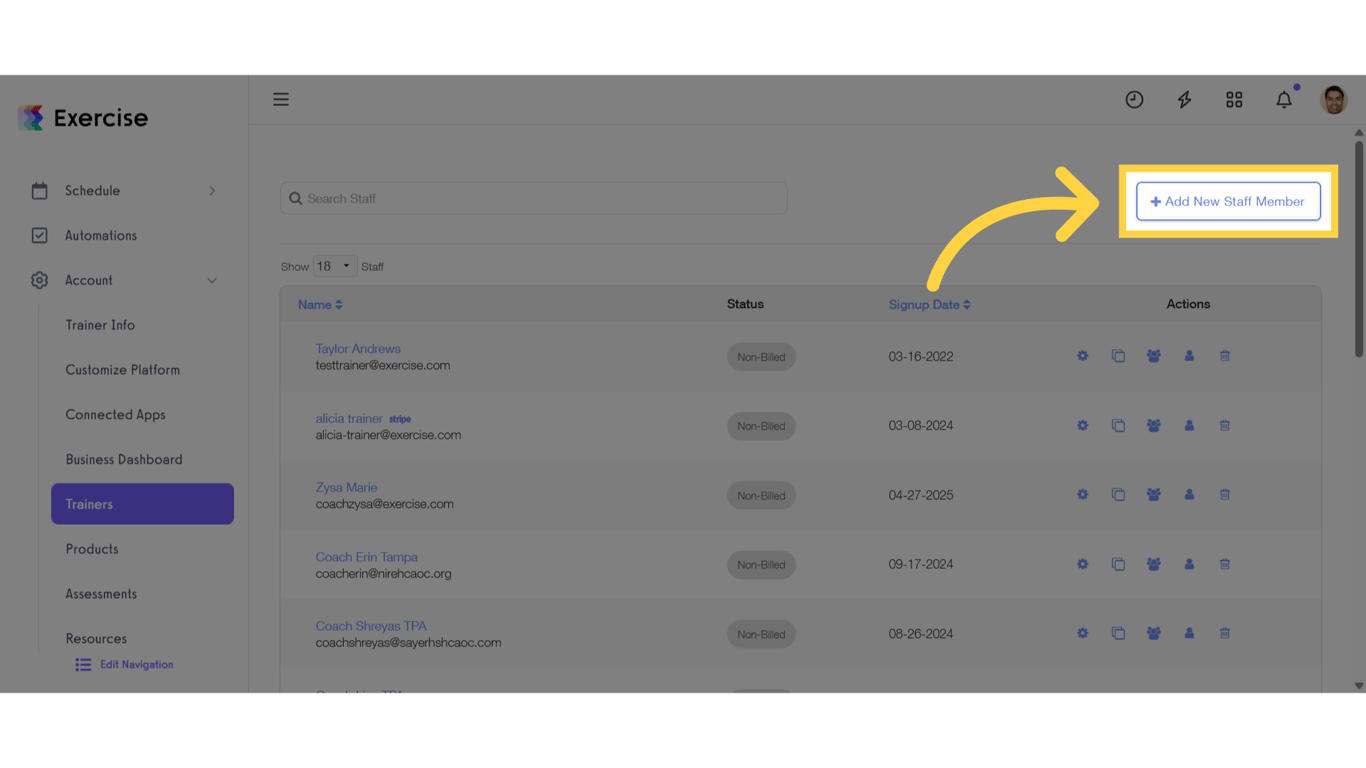Open Taylor Andrews profile link

coord(357,348)
